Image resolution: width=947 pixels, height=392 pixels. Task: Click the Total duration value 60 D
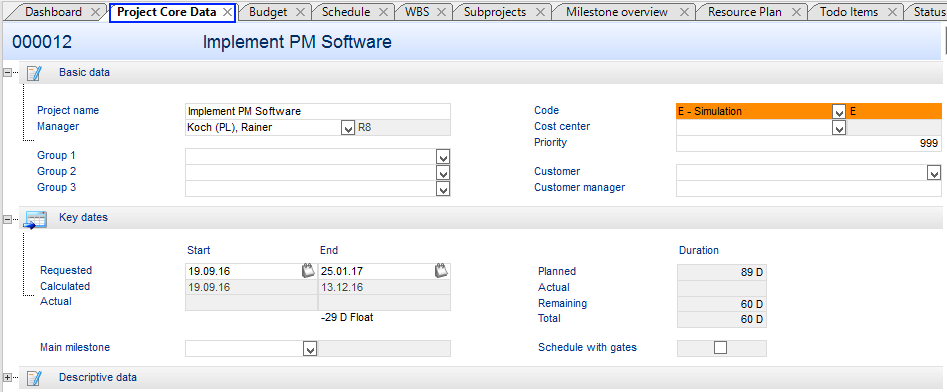(x=722, y=320)
